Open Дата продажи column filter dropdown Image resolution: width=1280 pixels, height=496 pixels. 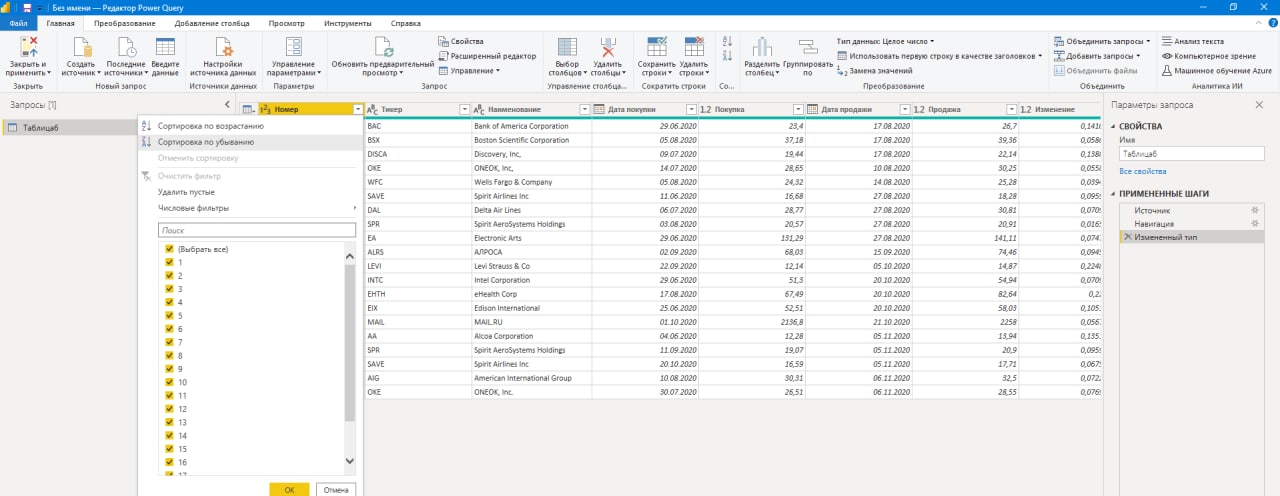pyautogui.click(x=904, y=109)
